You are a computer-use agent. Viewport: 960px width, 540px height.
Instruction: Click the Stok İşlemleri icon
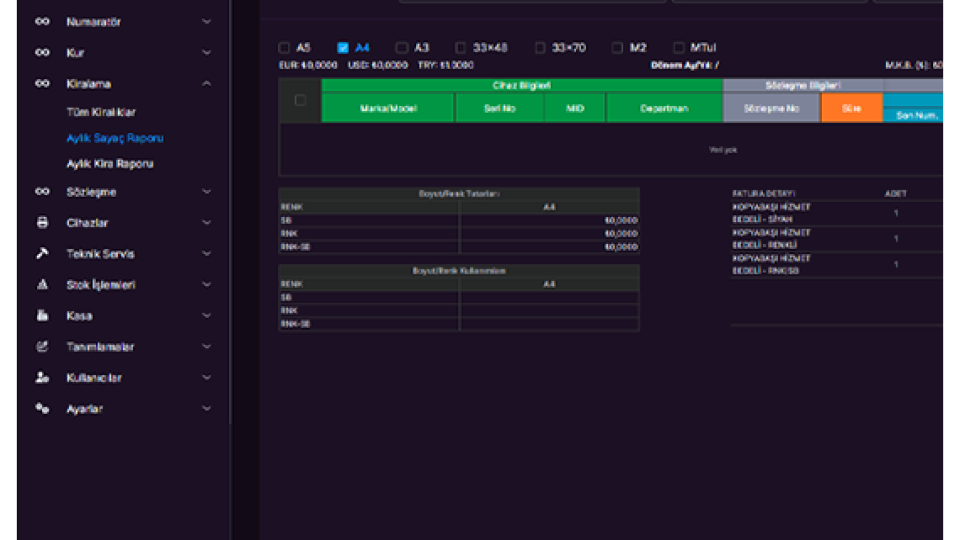click(42, 284)
